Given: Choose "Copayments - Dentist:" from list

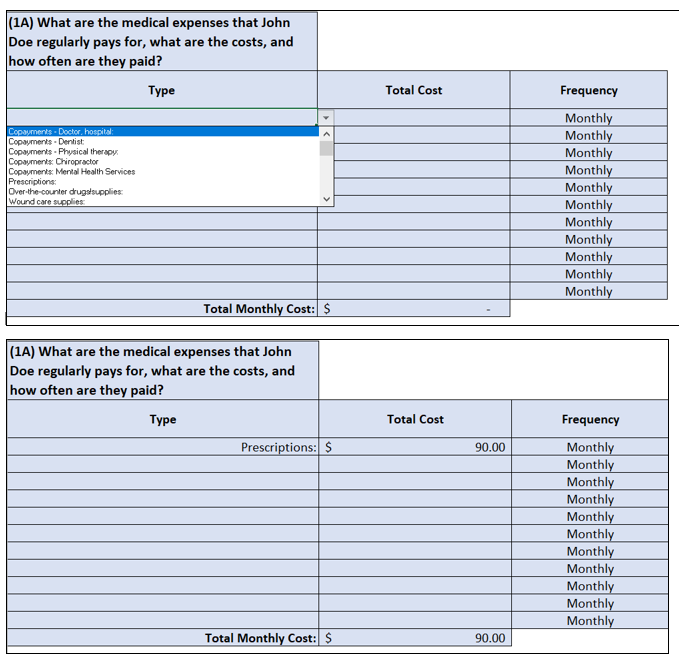Looking at the screenshot, I should pyautogui.click(x=163, y=141).
